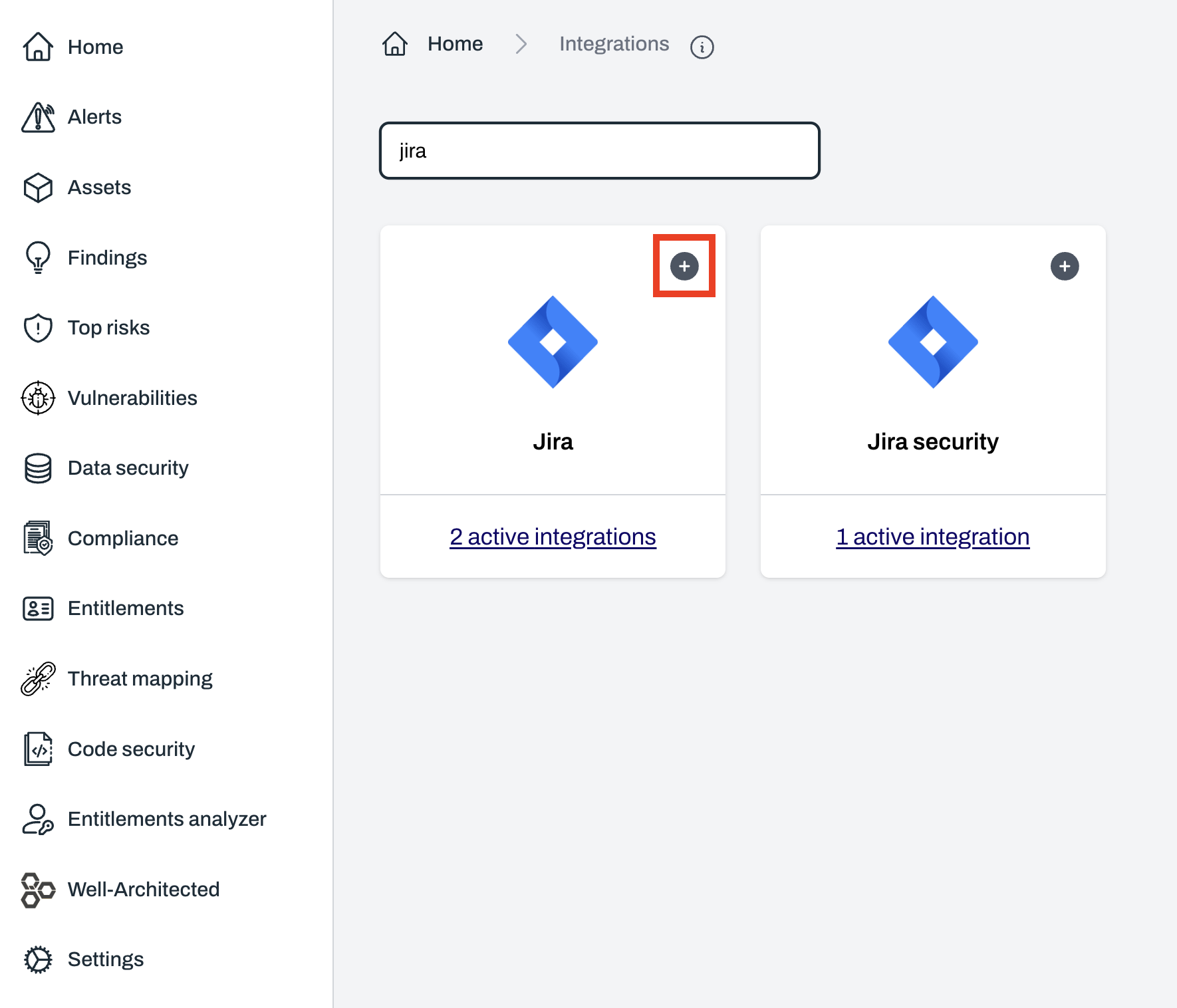
Task: Go to Data security section
Action: [x=128, y=468]
